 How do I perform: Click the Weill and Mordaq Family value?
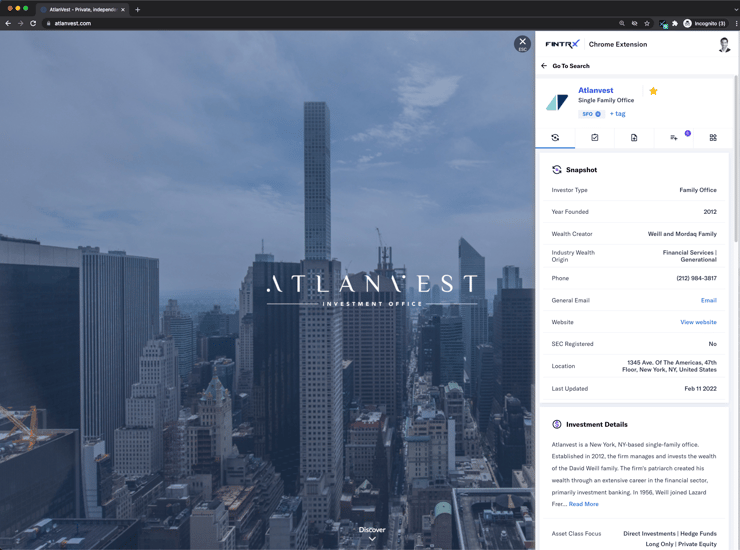click(682, 234)
